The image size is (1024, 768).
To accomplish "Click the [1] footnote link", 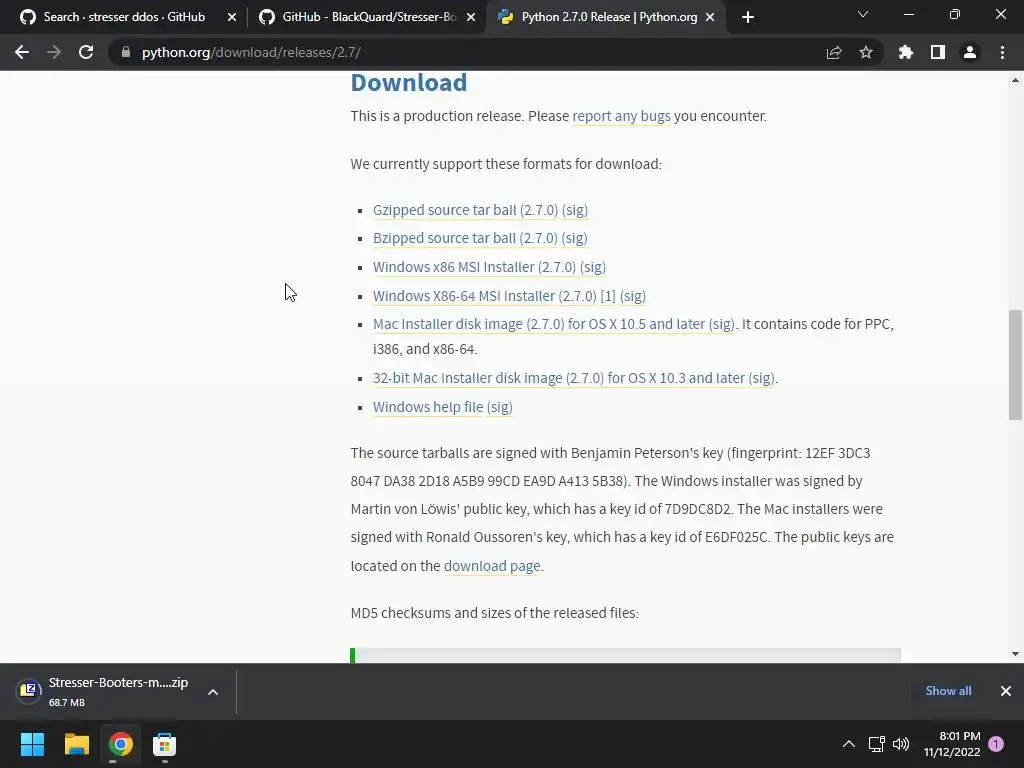I will 608,296.
